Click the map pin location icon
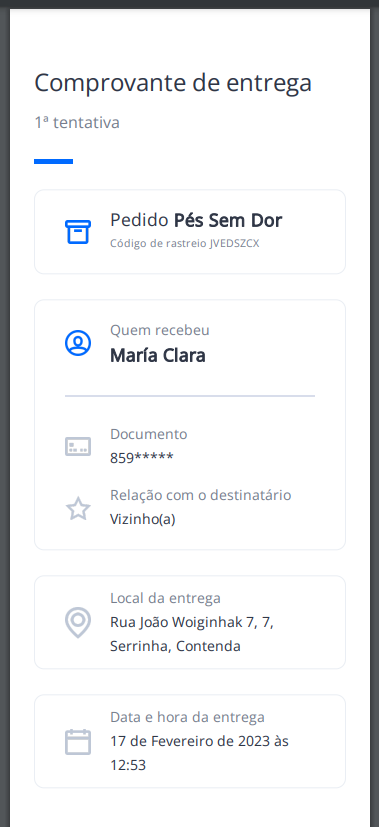Image resolution: width=379 pixels, height=827 pixels. coord(78,622)
